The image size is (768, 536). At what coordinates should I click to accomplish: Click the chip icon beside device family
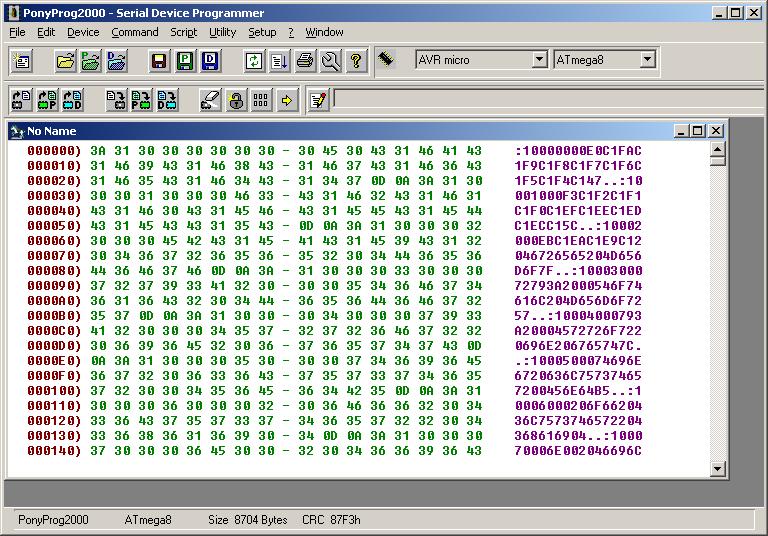386,59
